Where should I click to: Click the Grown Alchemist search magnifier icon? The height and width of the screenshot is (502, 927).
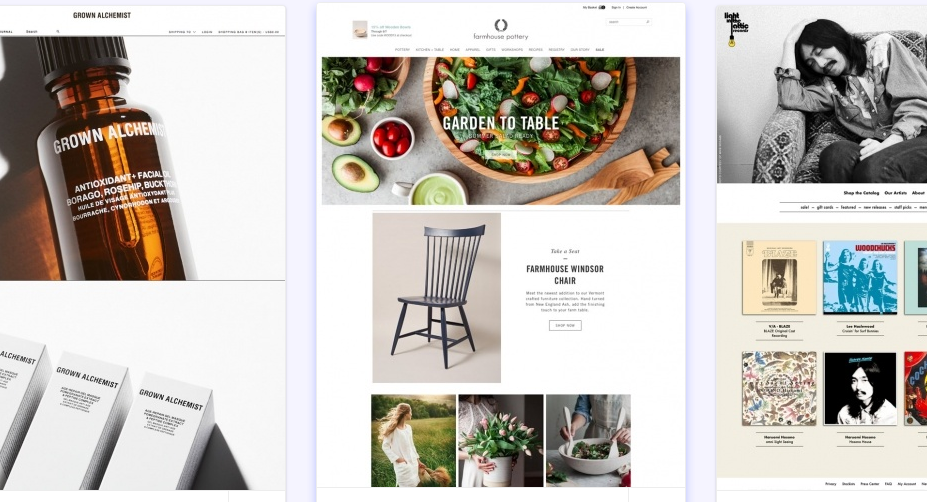58,31
